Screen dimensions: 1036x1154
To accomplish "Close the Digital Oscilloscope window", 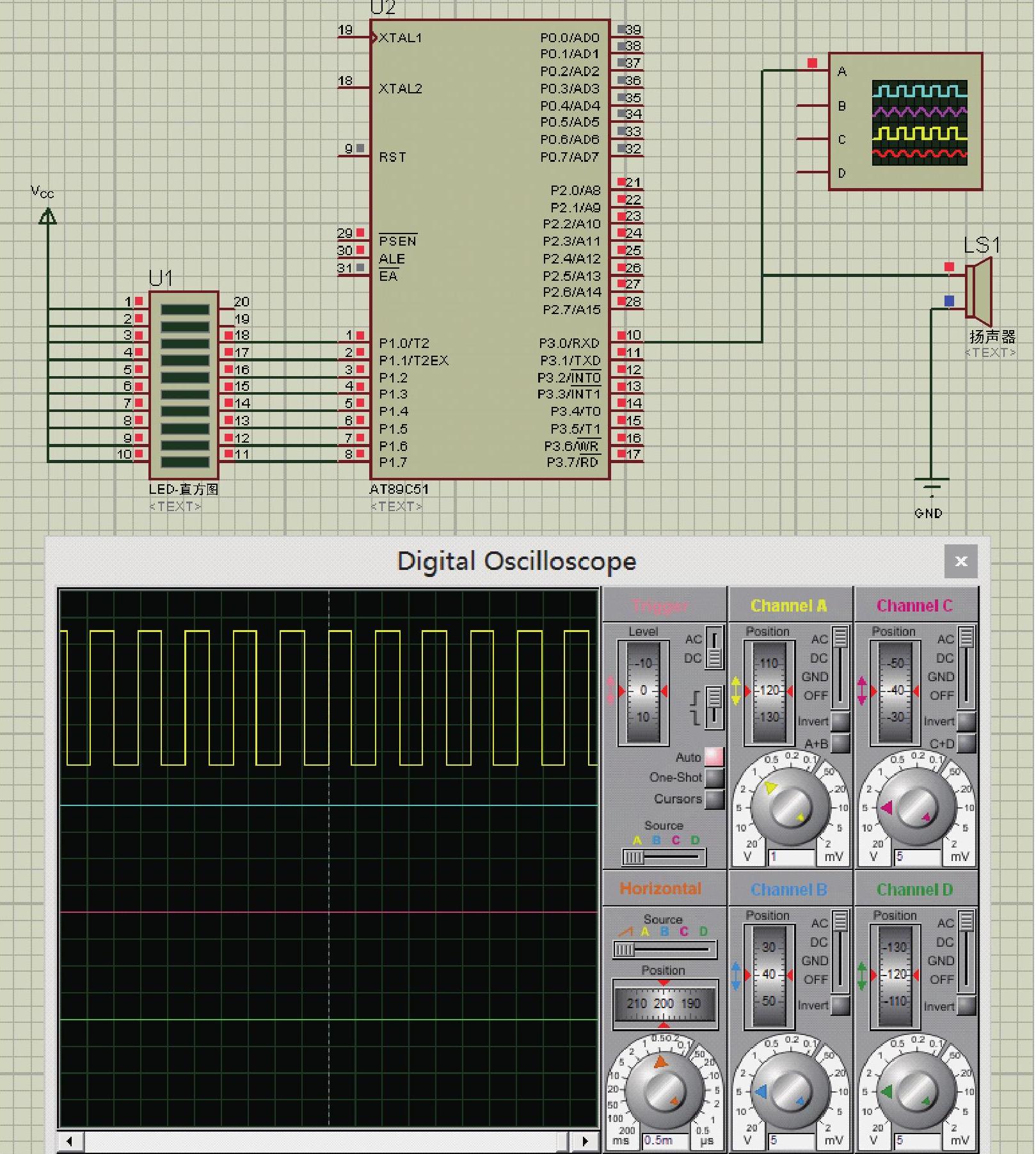I will [x=960, y=561].
